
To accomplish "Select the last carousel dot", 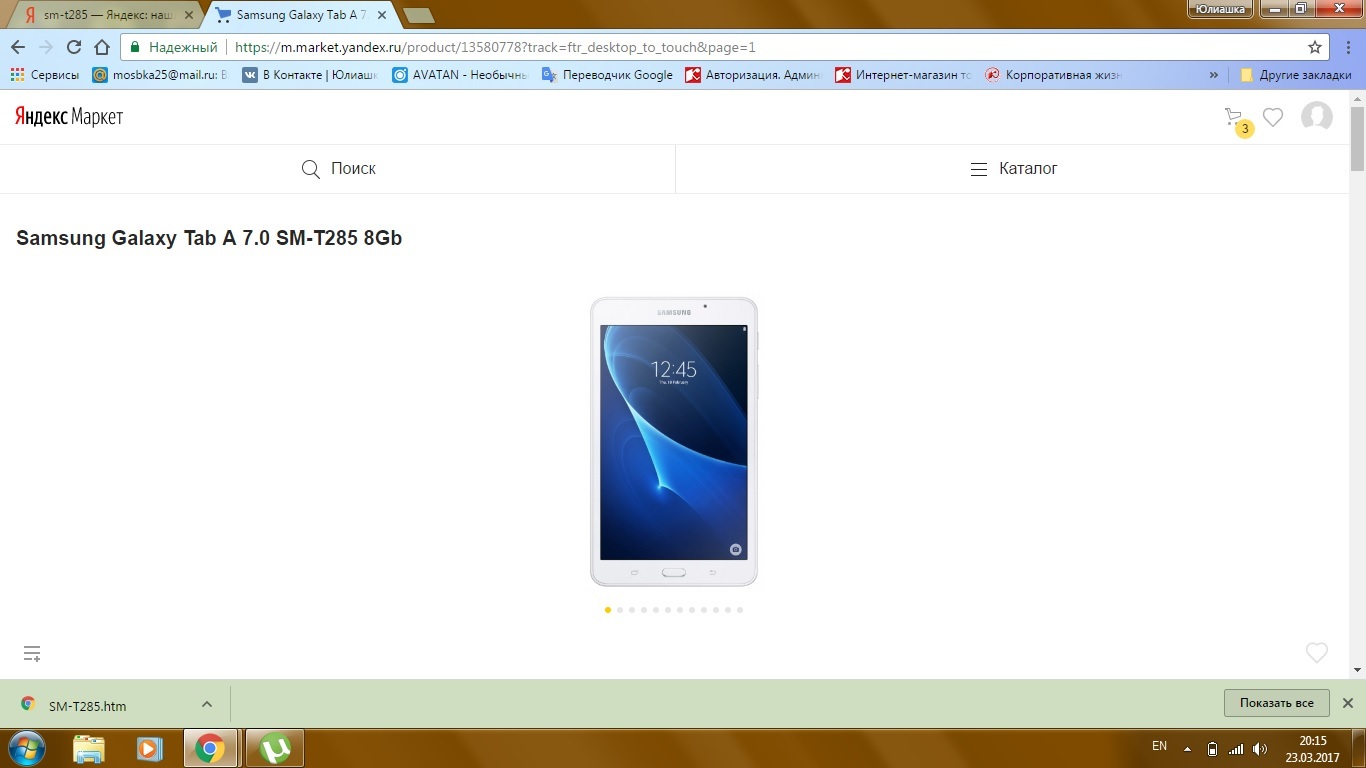I will click(740, 609).
